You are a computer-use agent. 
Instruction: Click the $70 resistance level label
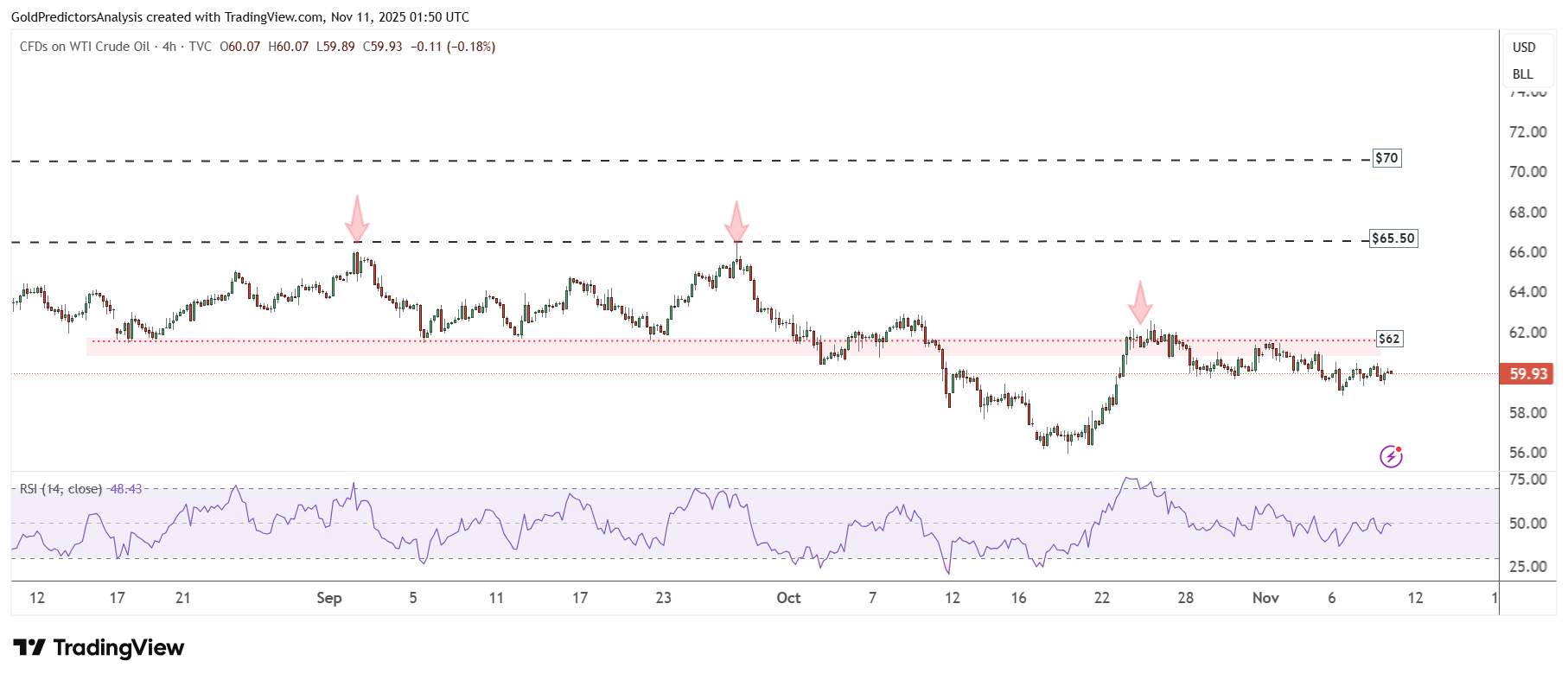pyautogui.click(x=1386, y=158)
